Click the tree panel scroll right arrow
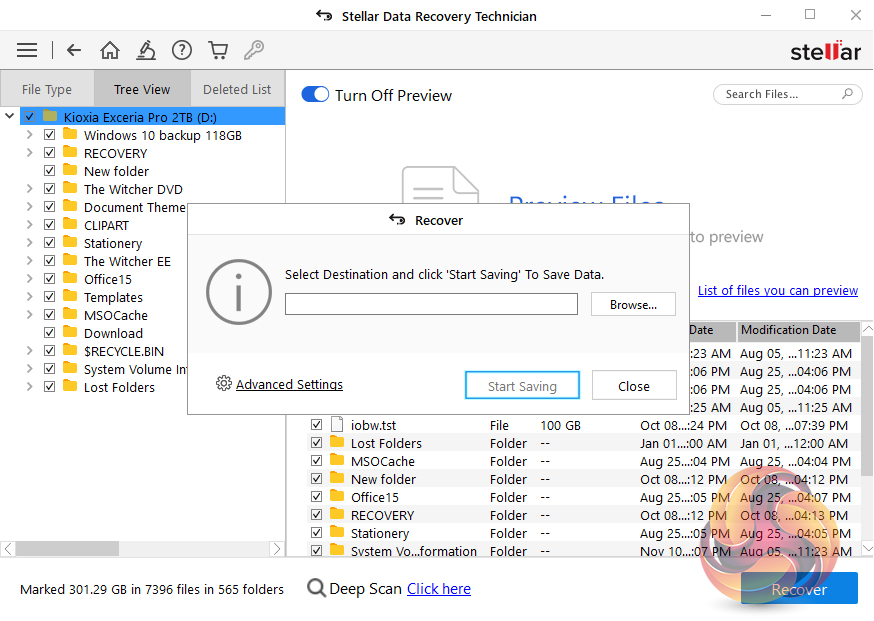874x621 pixels. click(276, 549)
